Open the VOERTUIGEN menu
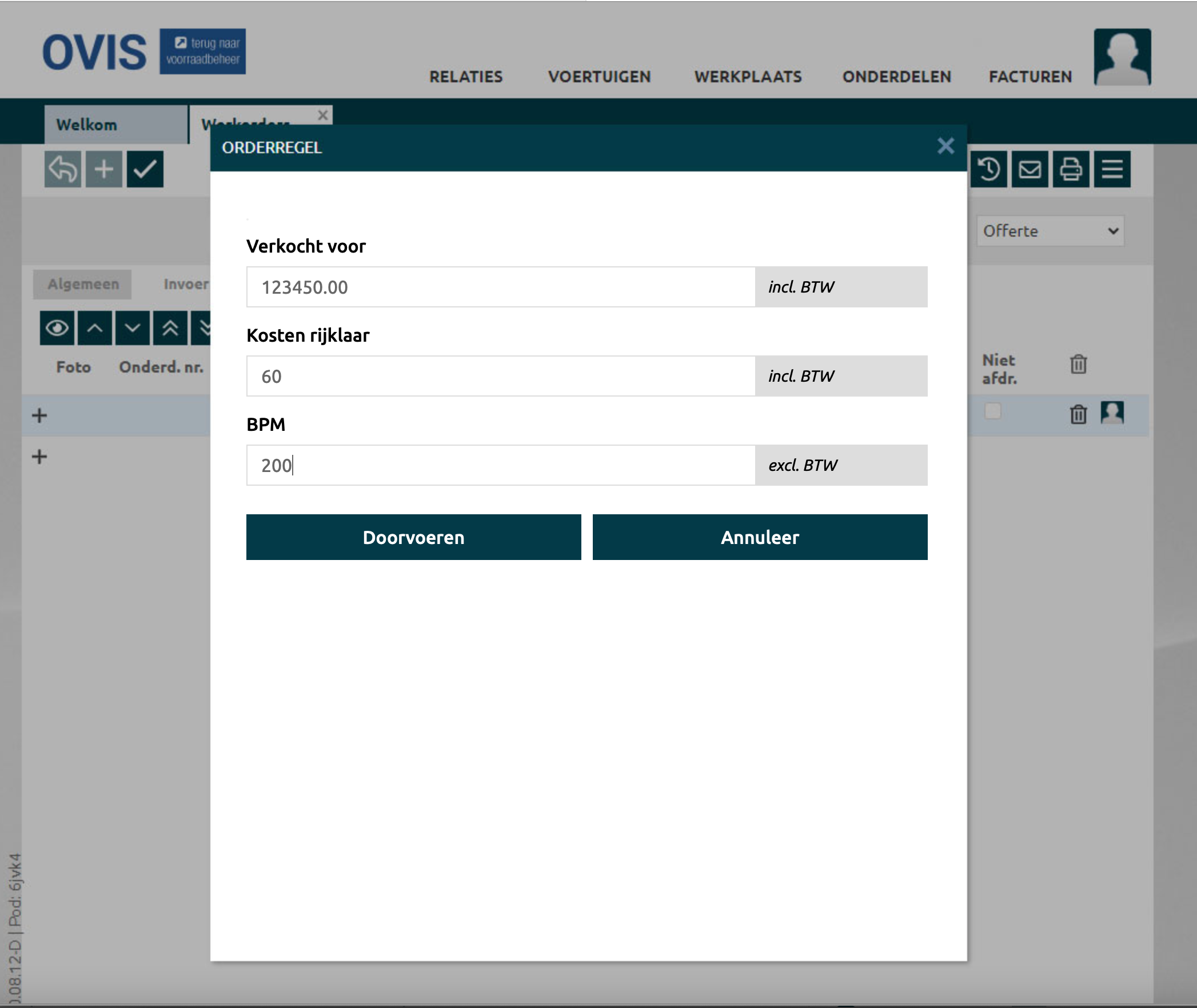Viewport: 1197px width, 1008px height. pos(599,77)
